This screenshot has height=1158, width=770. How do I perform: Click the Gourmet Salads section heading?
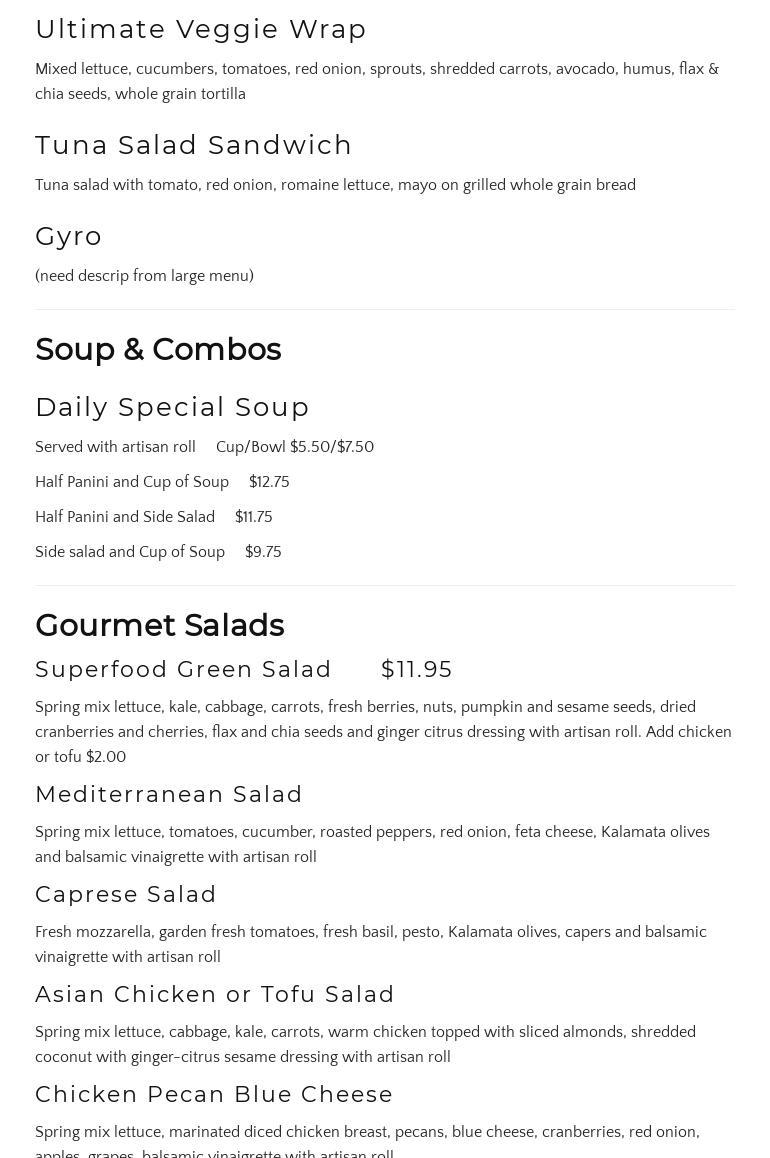[160, 625]
